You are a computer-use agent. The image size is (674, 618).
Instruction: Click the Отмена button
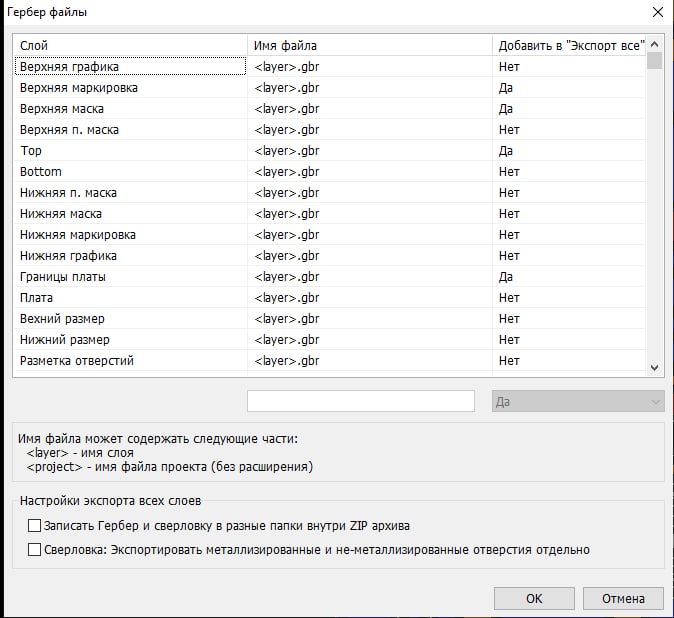click(623, 598)
